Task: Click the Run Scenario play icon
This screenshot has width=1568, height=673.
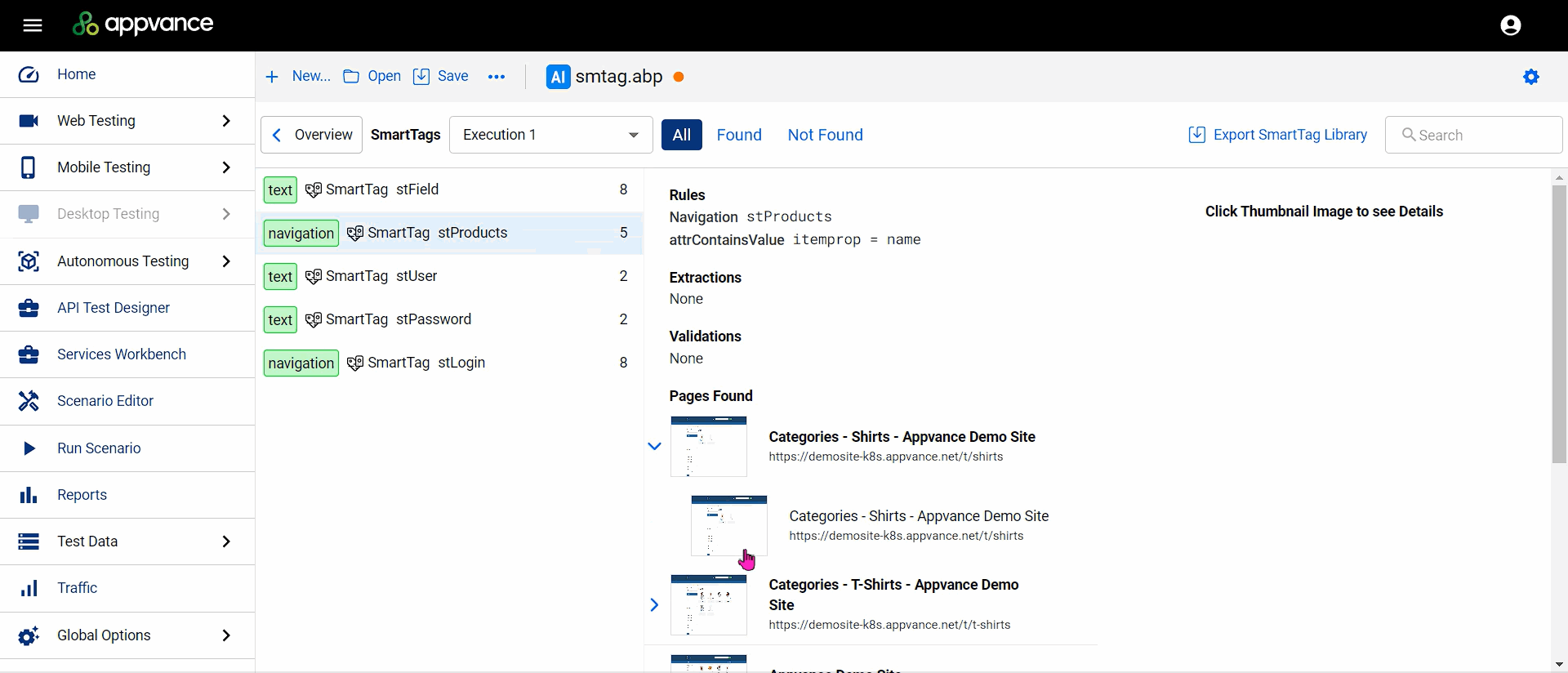Action: tap(29, 448)
